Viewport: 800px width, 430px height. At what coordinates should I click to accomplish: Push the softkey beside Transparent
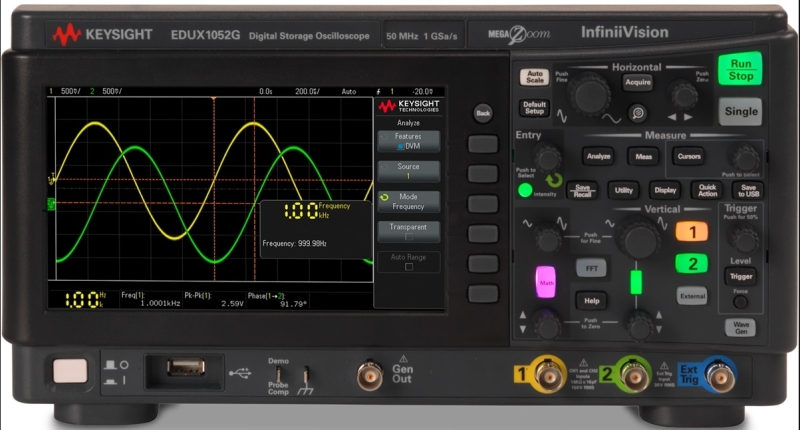tap(483, 234)
